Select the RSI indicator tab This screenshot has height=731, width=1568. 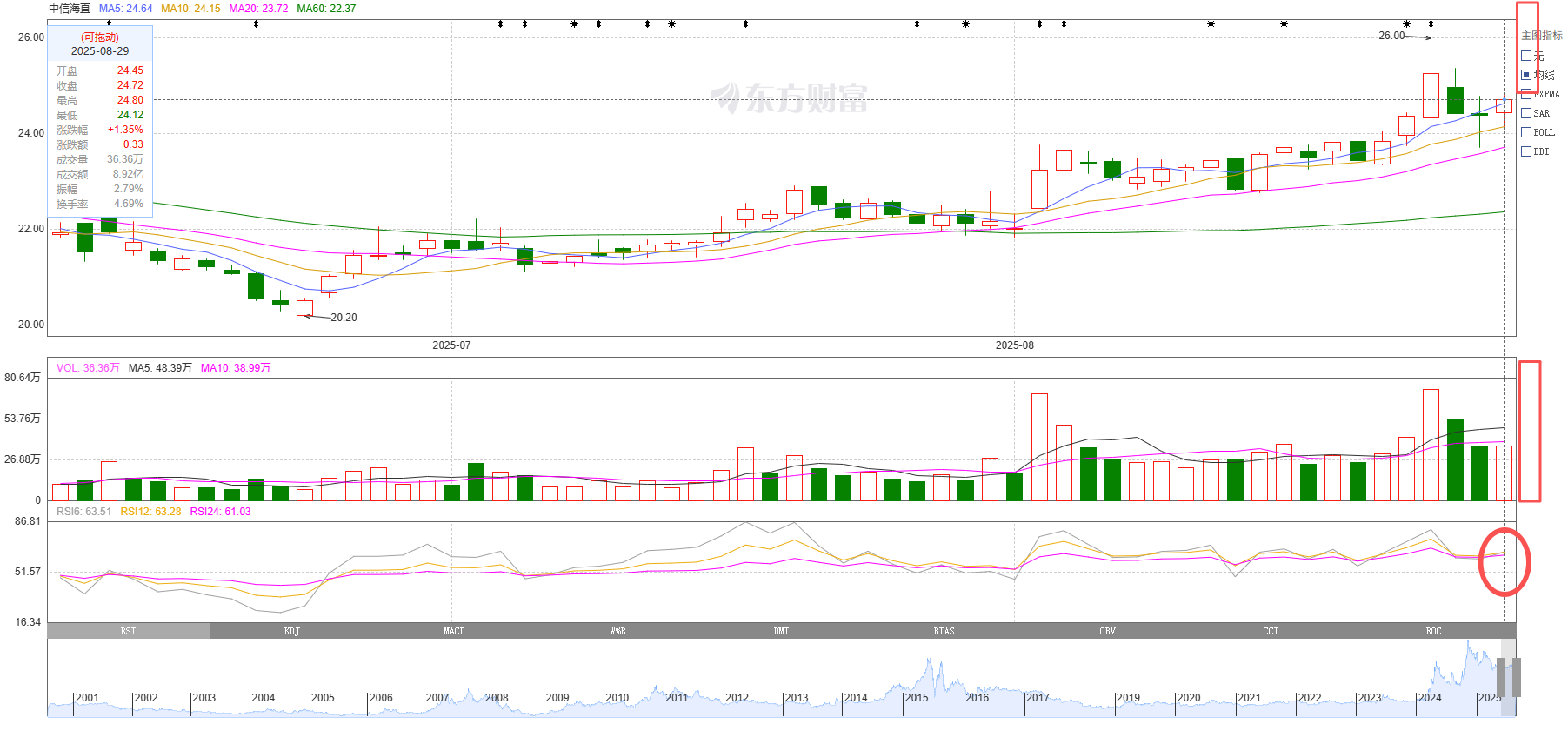click(x=129, y=631)
